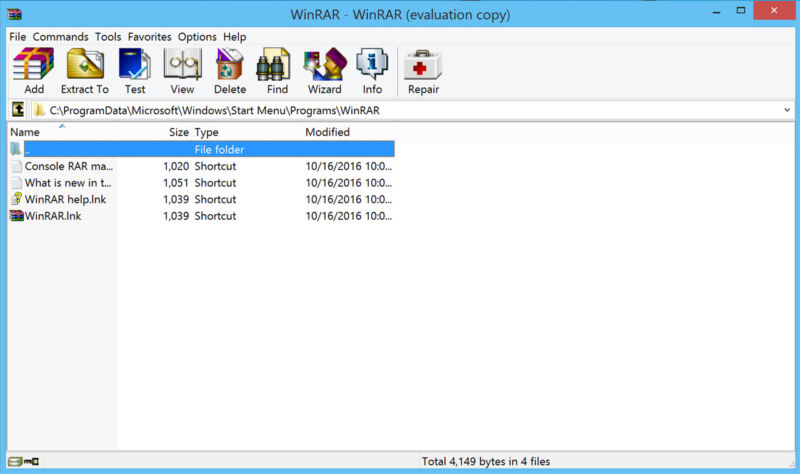
Task: Maximize the WinRAR window
Action: point(741,10)
